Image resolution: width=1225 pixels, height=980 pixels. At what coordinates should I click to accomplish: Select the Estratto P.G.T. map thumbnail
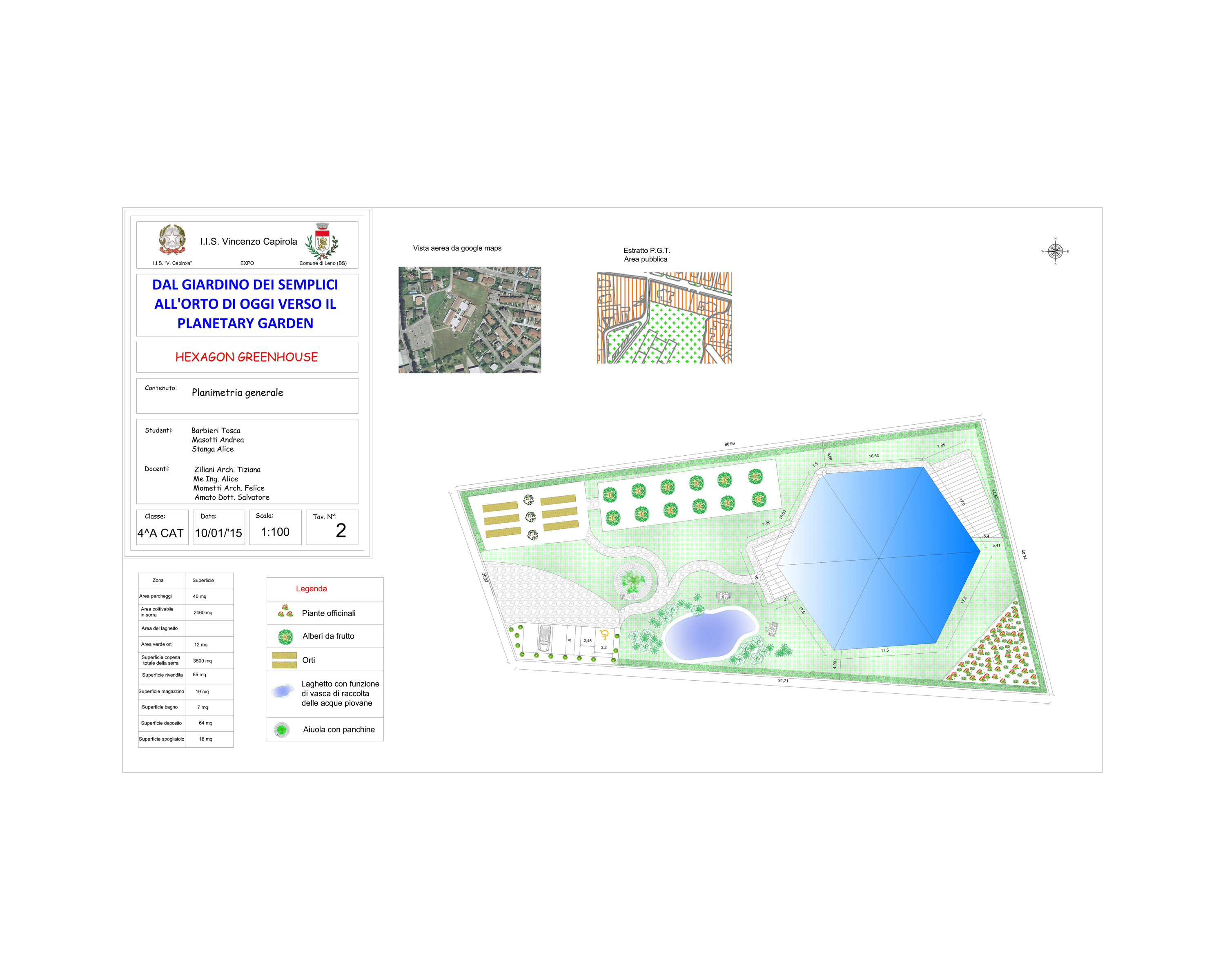point(664,318)
